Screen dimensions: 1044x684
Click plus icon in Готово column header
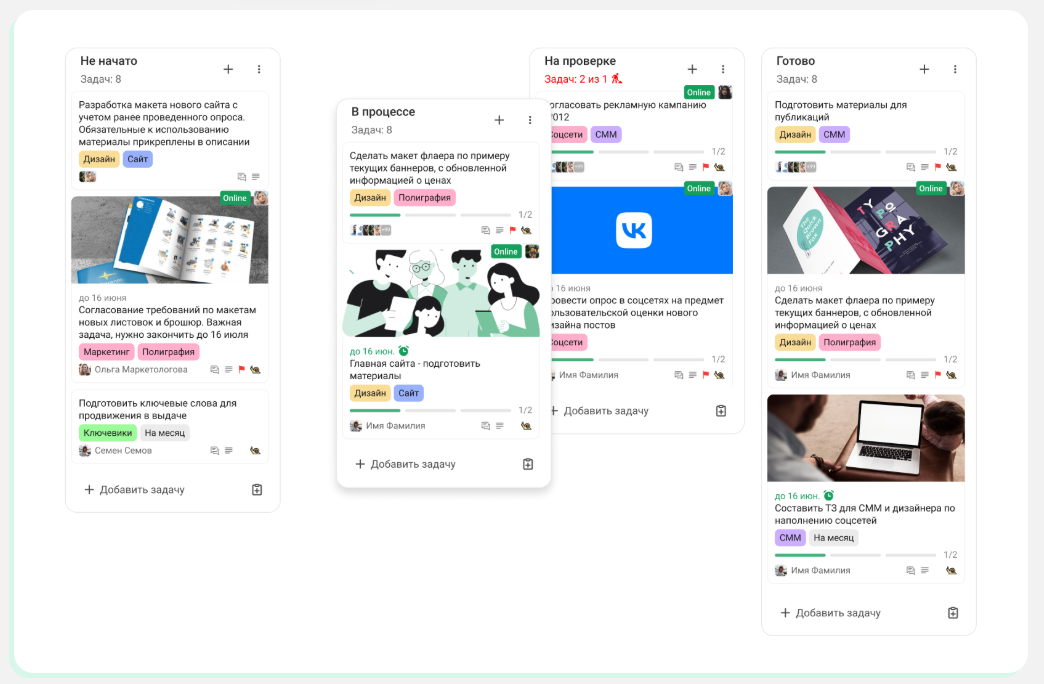pos(924,69)
